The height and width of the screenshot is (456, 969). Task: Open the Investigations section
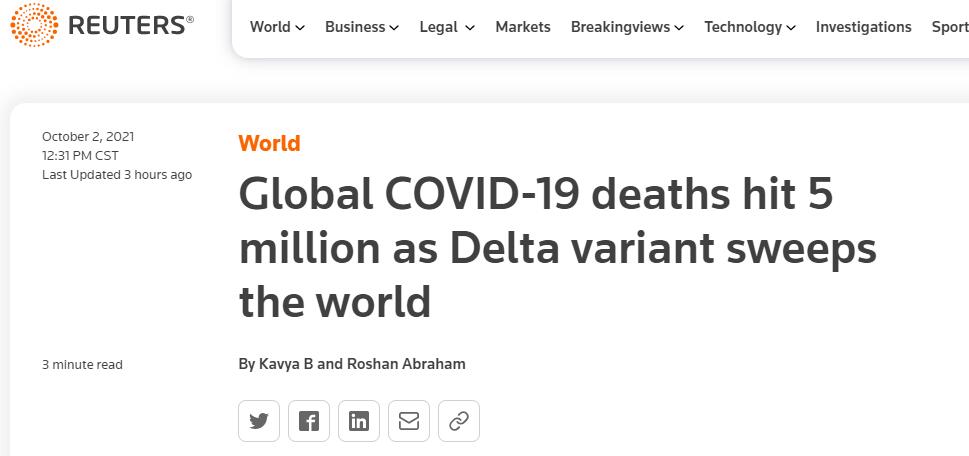click(x=863, y=27)
